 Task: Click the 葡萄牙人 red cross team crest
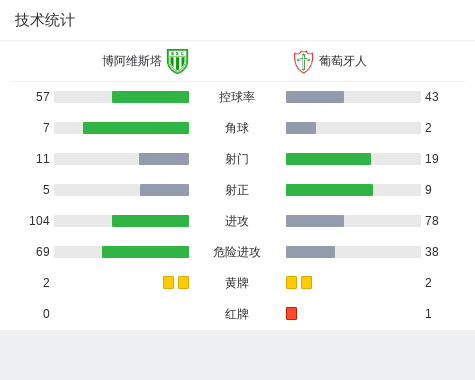point(303,62)
